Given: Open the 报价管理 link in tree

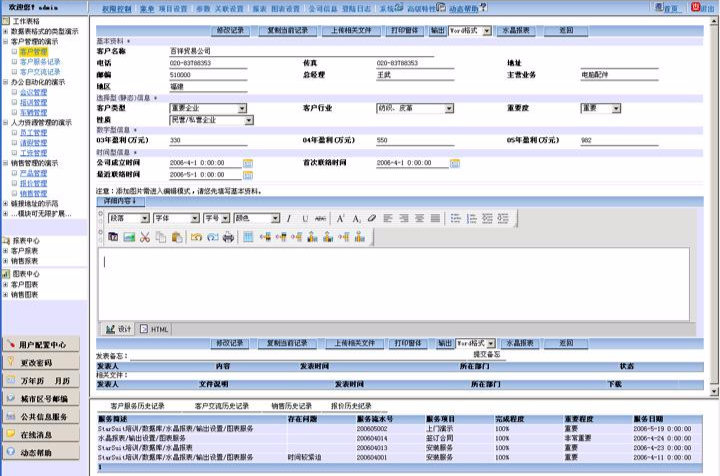Looking at the screenshot, I should click(x=34, y=183).
